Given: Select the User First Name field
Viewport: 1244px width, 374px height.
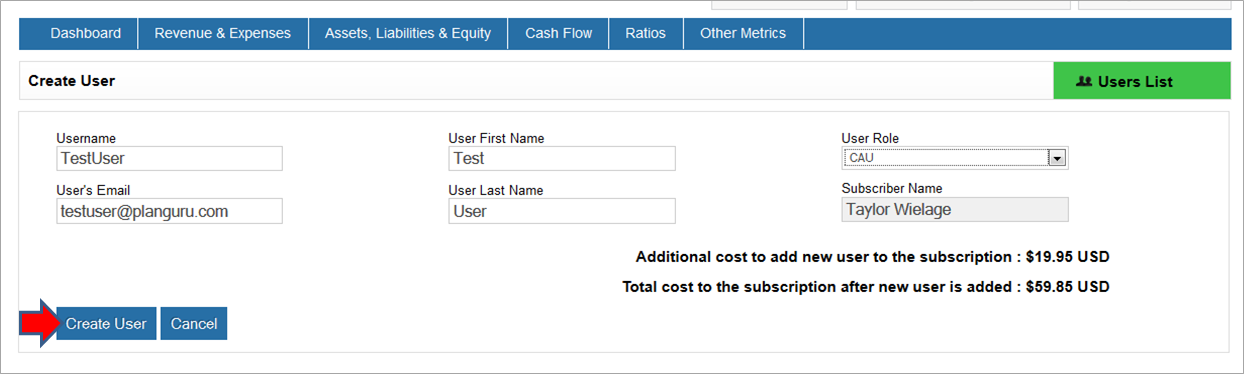Looking at the screenshot, I should point(562,158).
